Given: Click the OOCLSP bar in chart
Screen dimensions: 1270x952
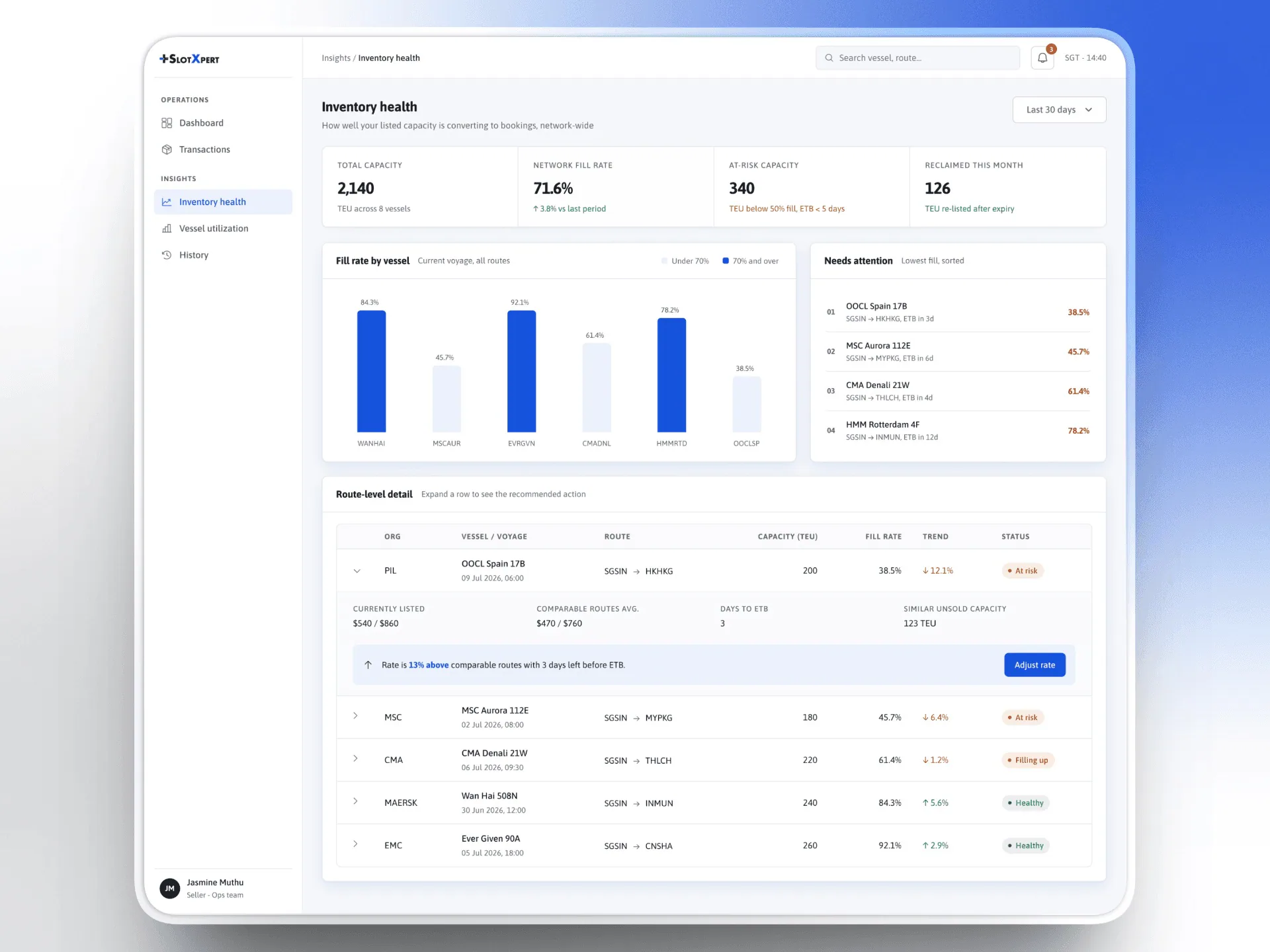Looking at the screenshot, I should 747,405.
